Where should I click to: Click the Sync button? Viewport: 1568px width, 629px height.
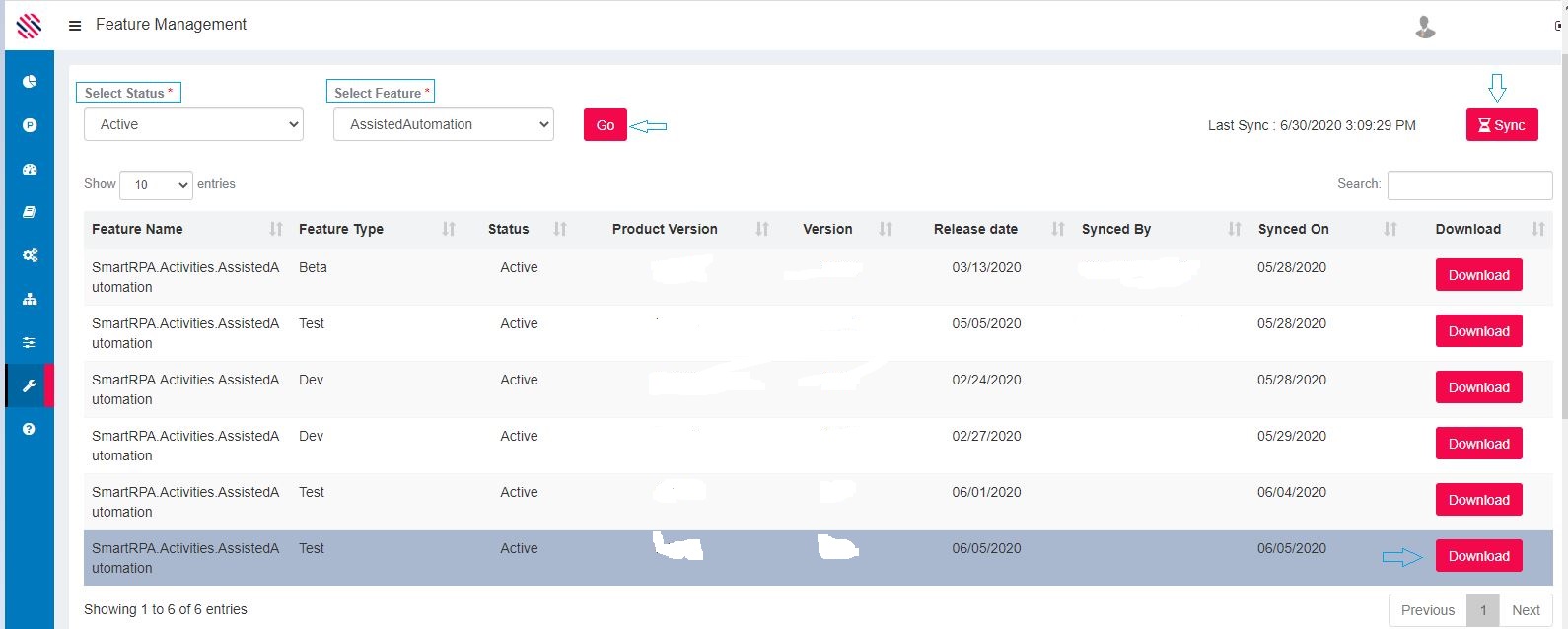click(x=1501, y=125)
